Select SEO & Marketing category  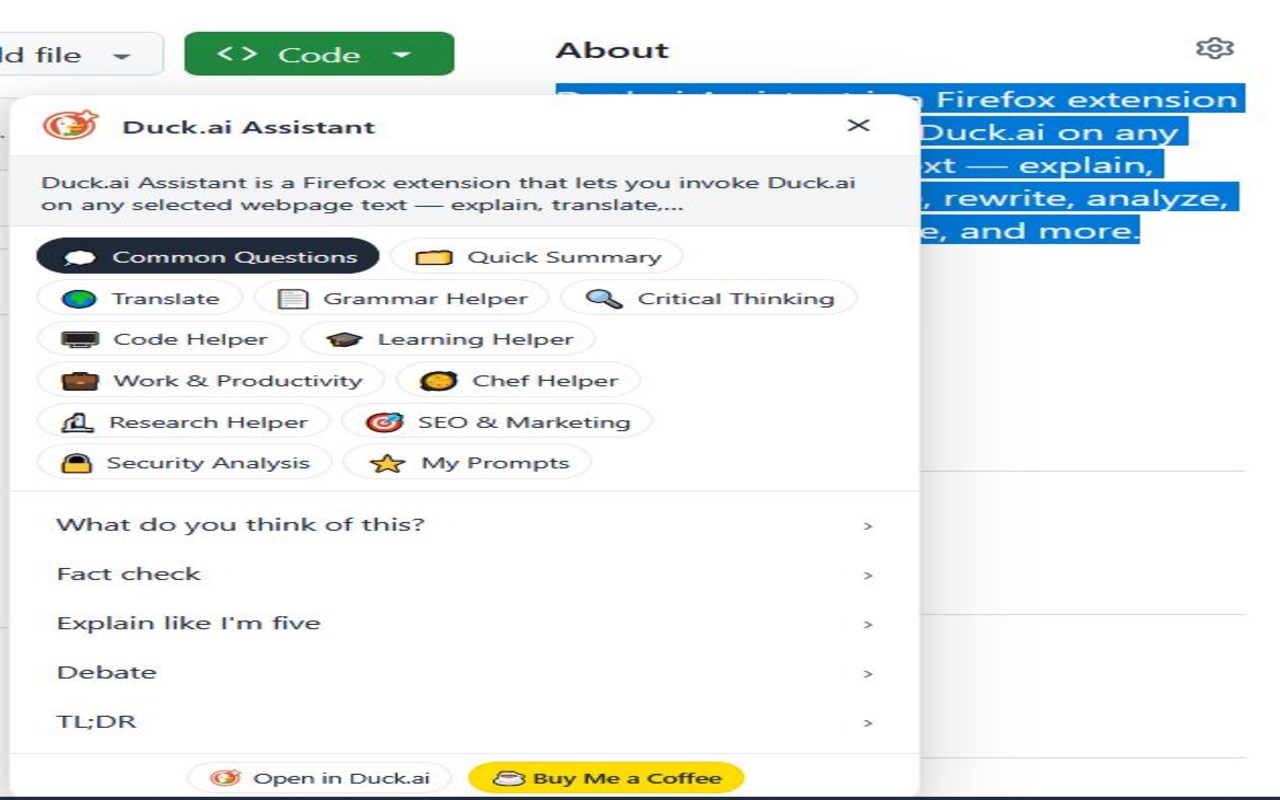click(x=497, y=422)
